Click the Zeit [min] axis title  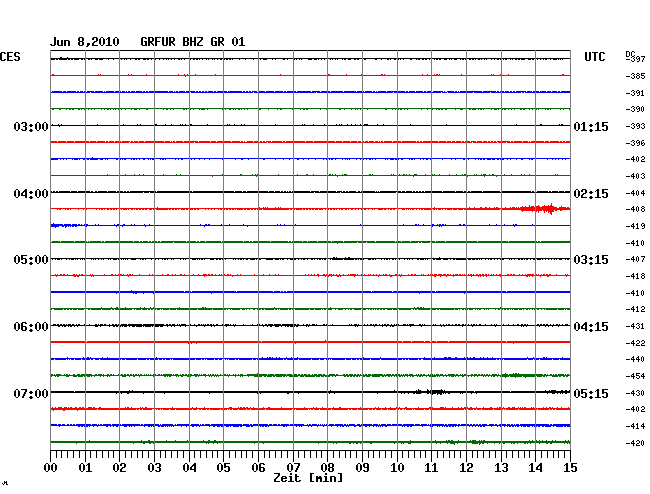click(x=308, y=478)
